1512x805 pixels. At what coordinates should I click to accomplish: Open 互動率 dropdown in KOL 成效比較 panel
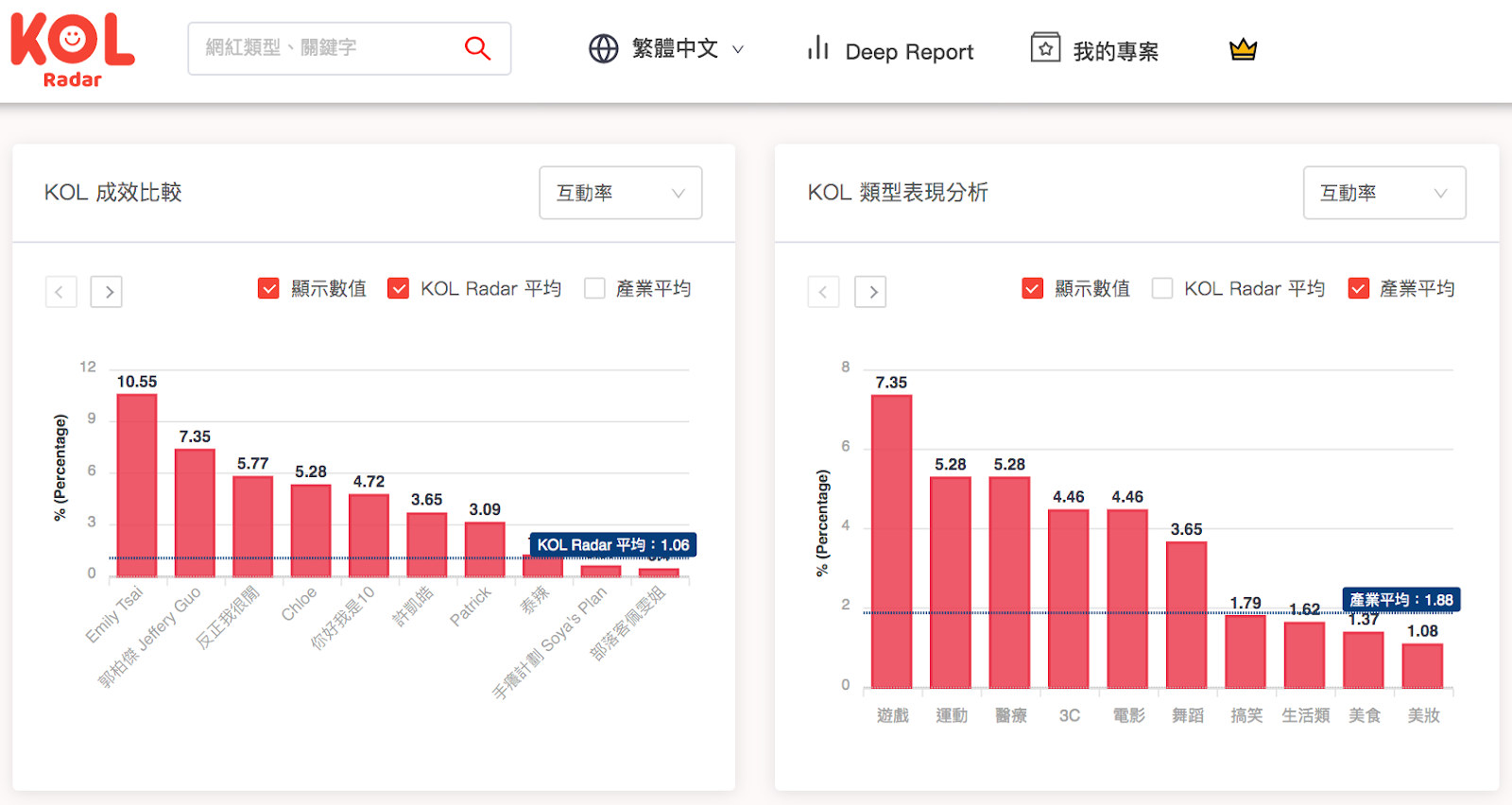click(x=621, y=193)
